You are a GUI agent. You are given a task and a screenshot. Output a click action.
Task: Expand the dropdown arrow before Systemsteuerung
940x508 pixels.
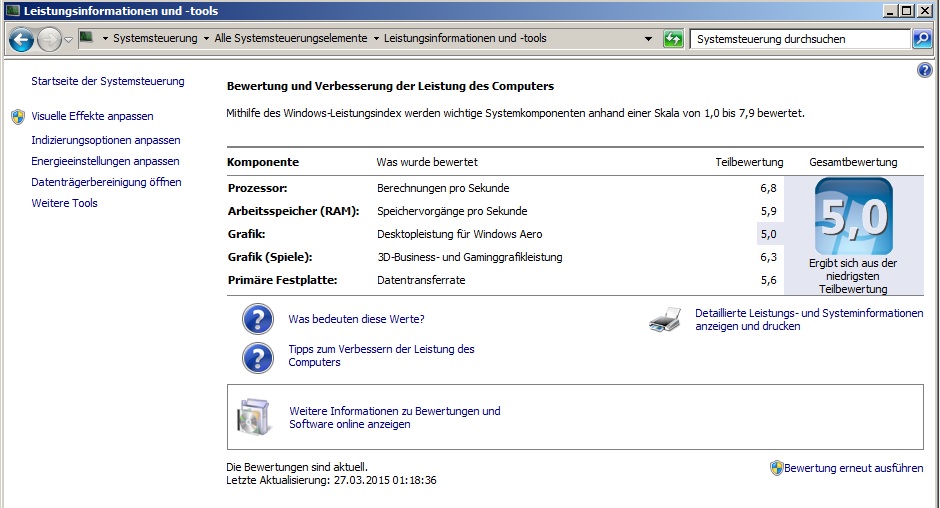pyautogui.click(x=105, y=38)
